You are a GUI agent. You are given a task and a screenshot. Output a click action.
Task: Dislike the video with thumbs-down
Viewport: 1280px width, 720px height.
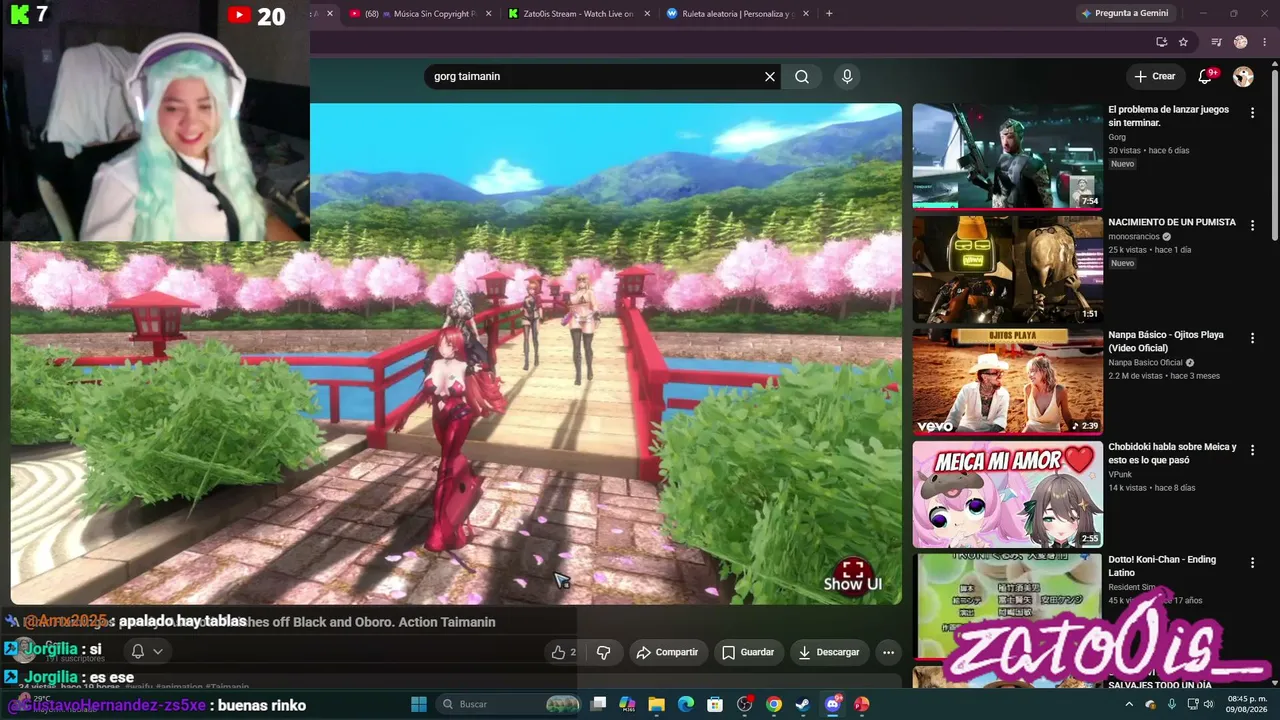(603, 652)
